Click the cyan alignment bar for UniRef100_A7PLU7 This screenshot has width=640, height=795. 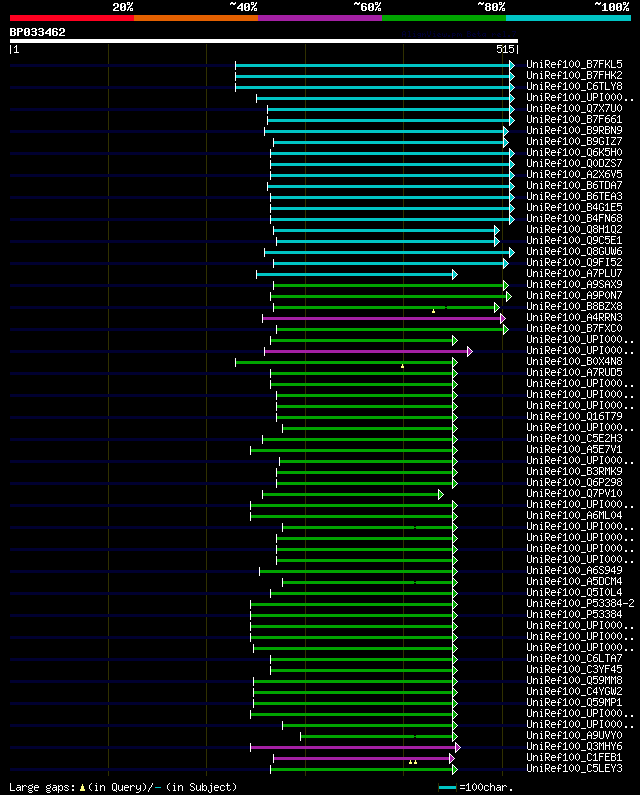pyautogui.click(x=357, y=274)
